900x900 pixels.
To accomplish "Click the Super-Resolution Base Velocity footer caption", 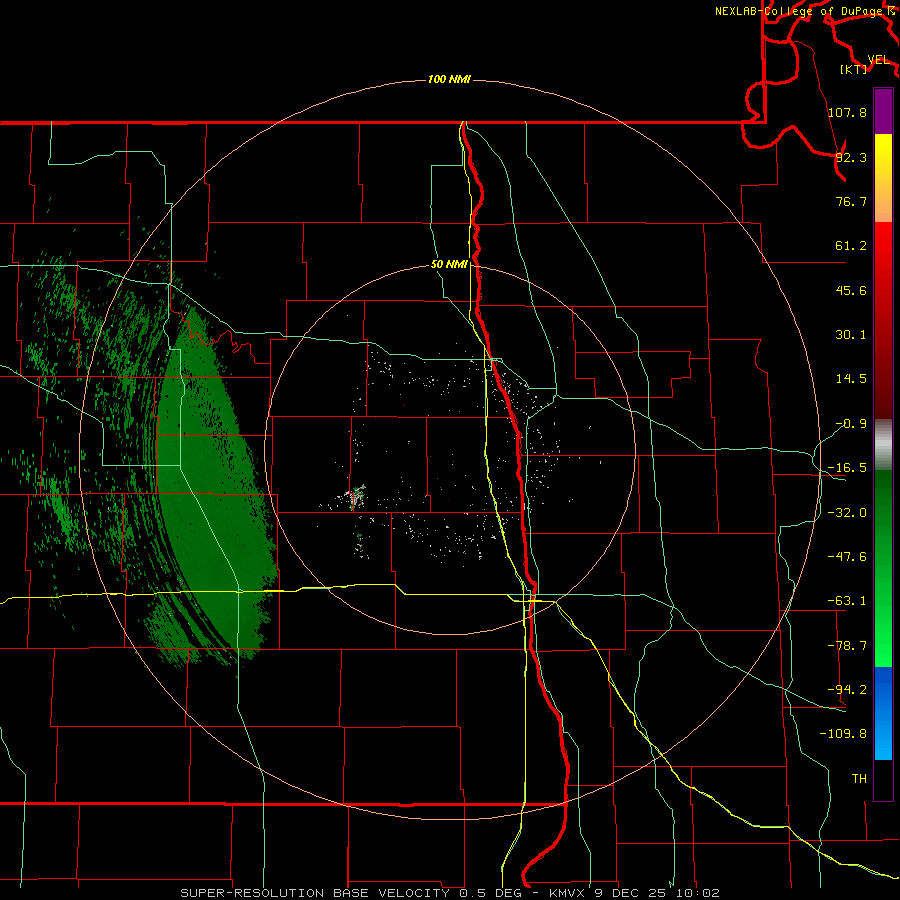I will pos(449,893).
